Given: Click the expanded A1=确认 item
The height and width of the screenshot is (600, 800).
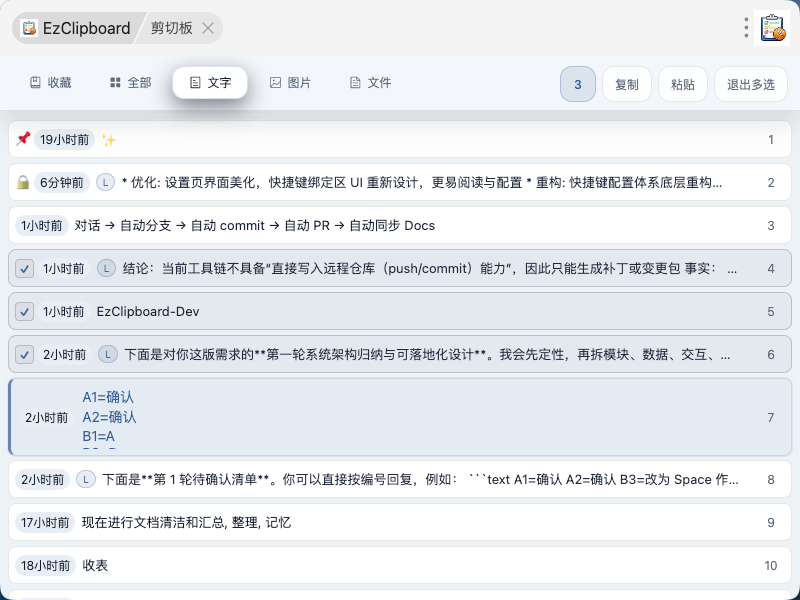Looking at the screenshot, I should (400, 417).
